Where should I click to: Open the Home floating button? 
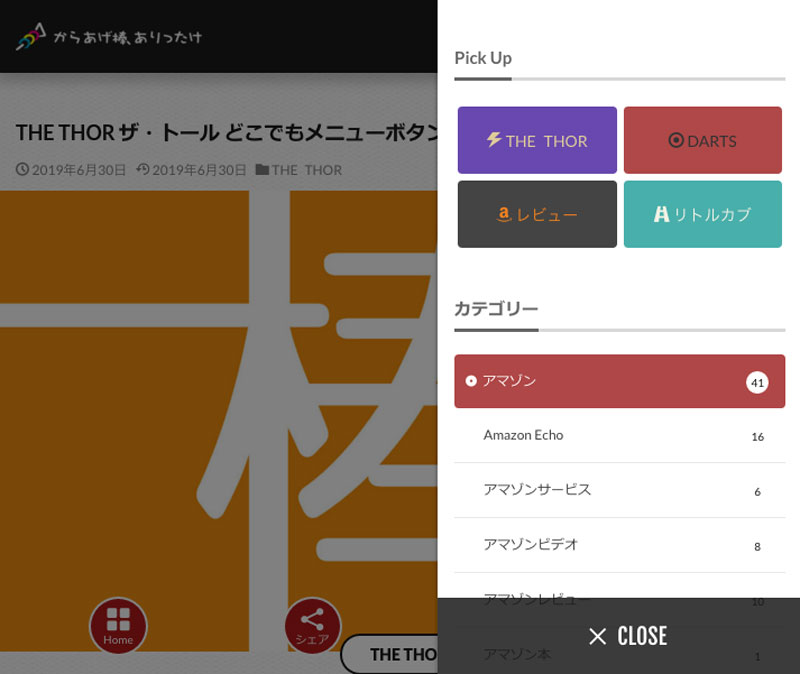tap(118, 626)
